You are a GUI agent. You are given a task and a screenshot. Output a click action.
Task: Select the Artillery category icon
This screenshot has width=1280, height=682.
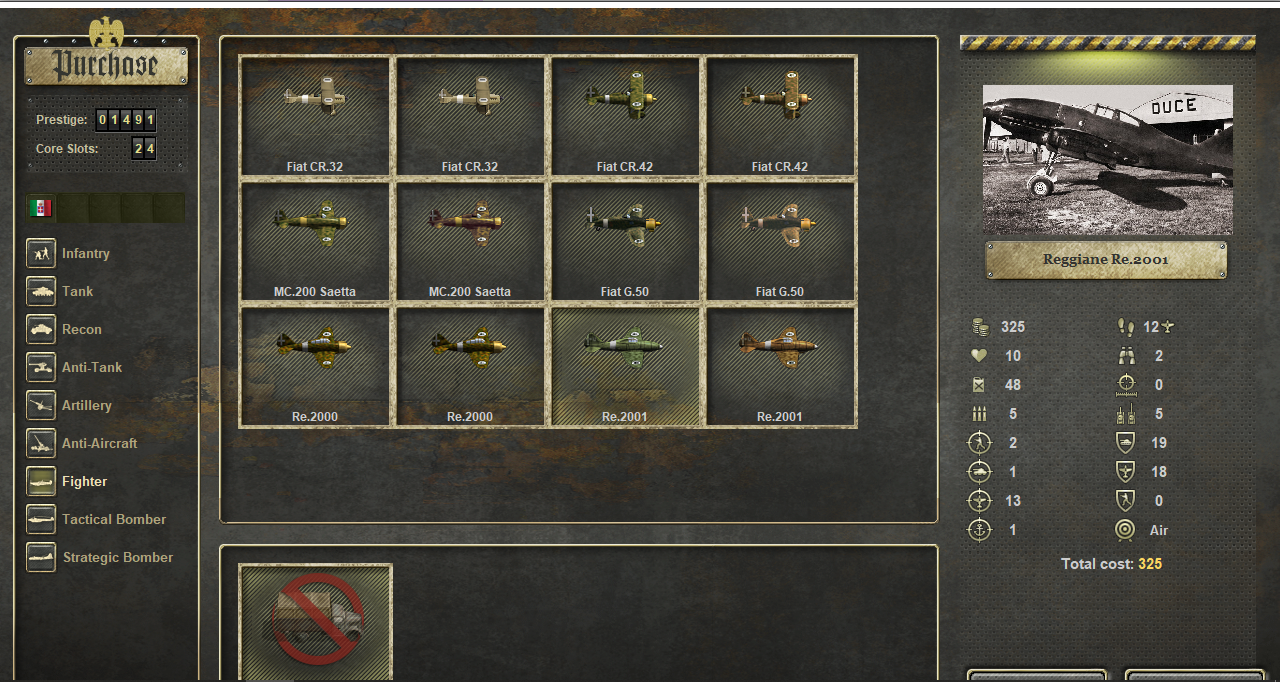tap(41, 405)
